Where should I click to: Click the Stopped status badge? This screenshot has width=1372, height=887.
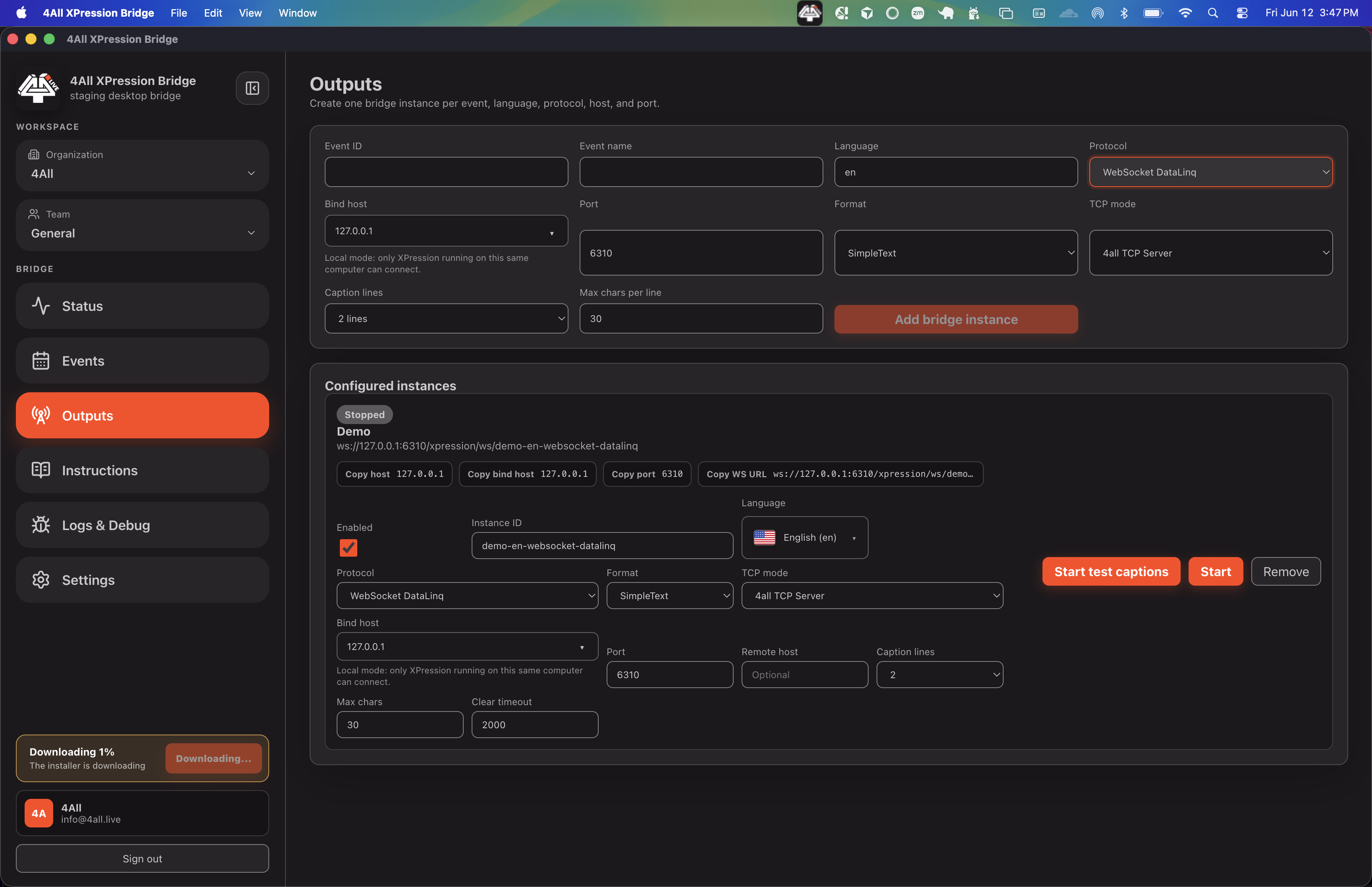tap(364, 415)
